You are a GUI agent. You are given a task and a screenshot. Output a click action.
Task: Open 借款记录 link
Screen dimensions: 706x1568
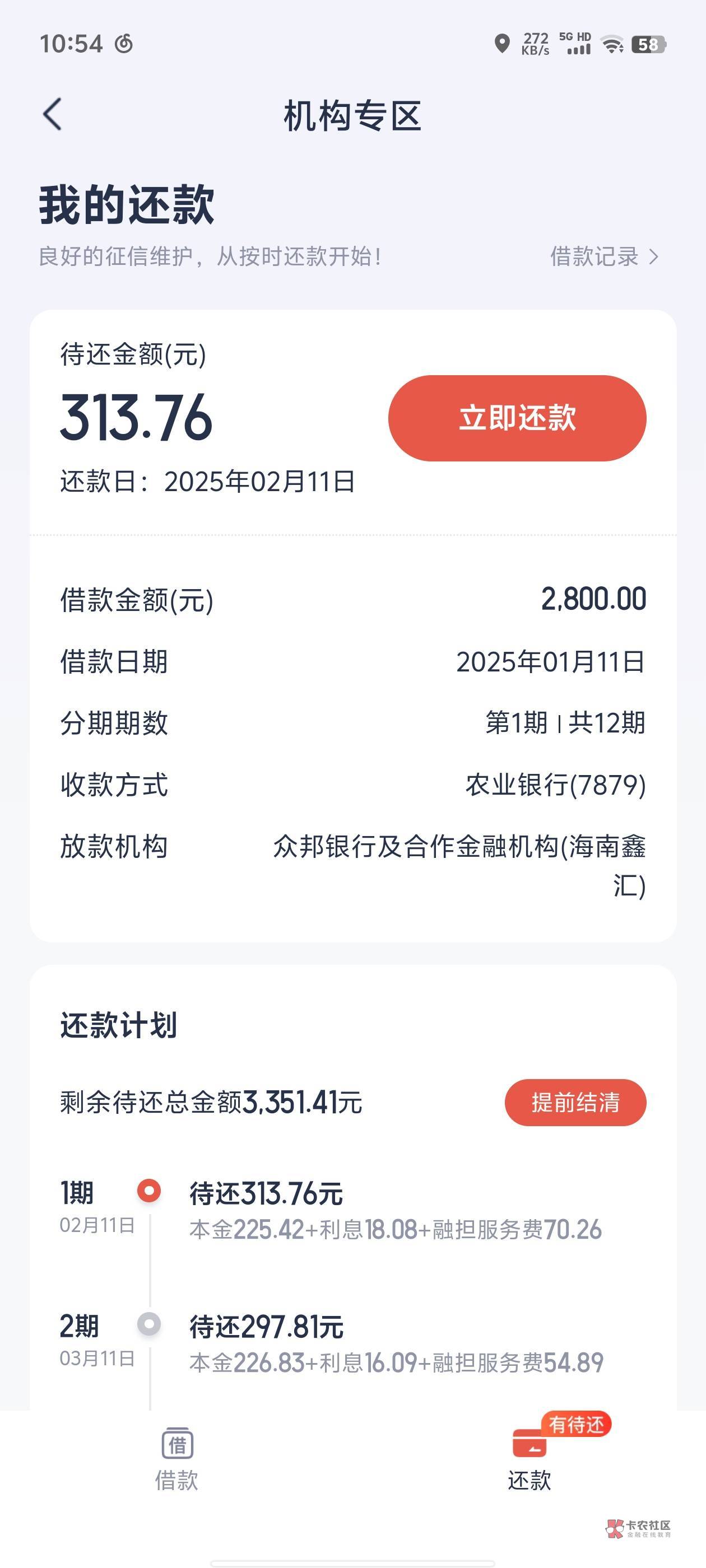(594, 256)
